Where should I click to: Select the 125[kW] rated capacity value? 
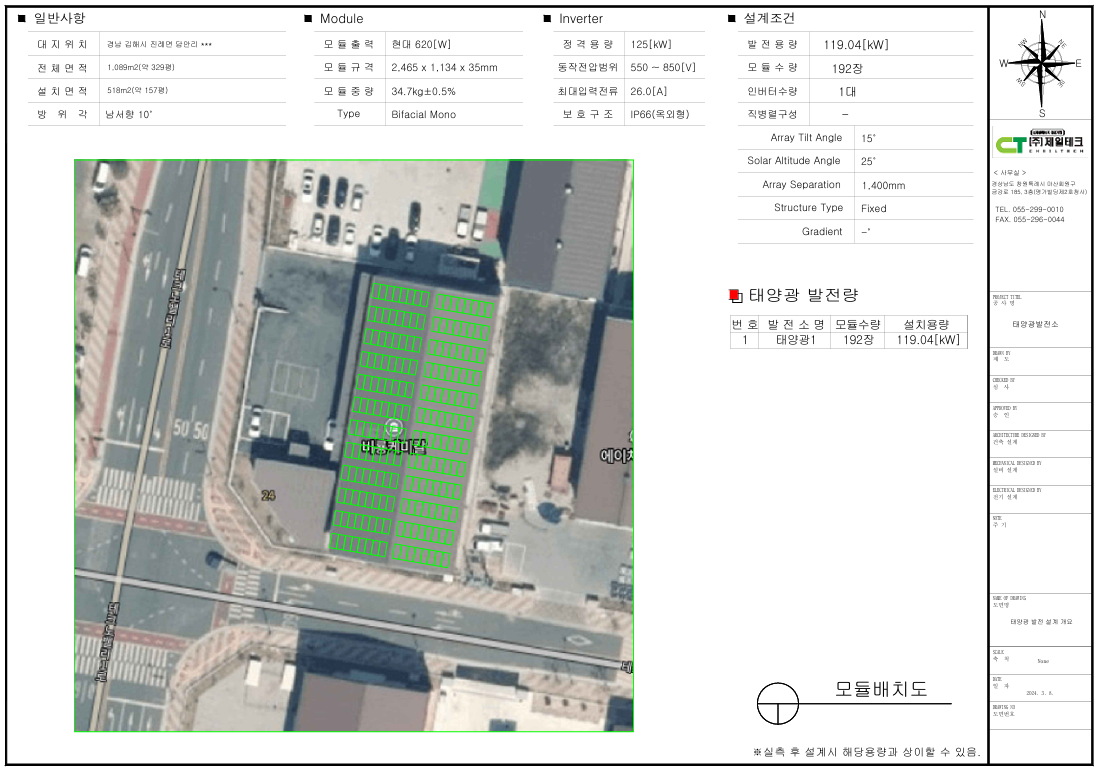(x=650, y=44)
